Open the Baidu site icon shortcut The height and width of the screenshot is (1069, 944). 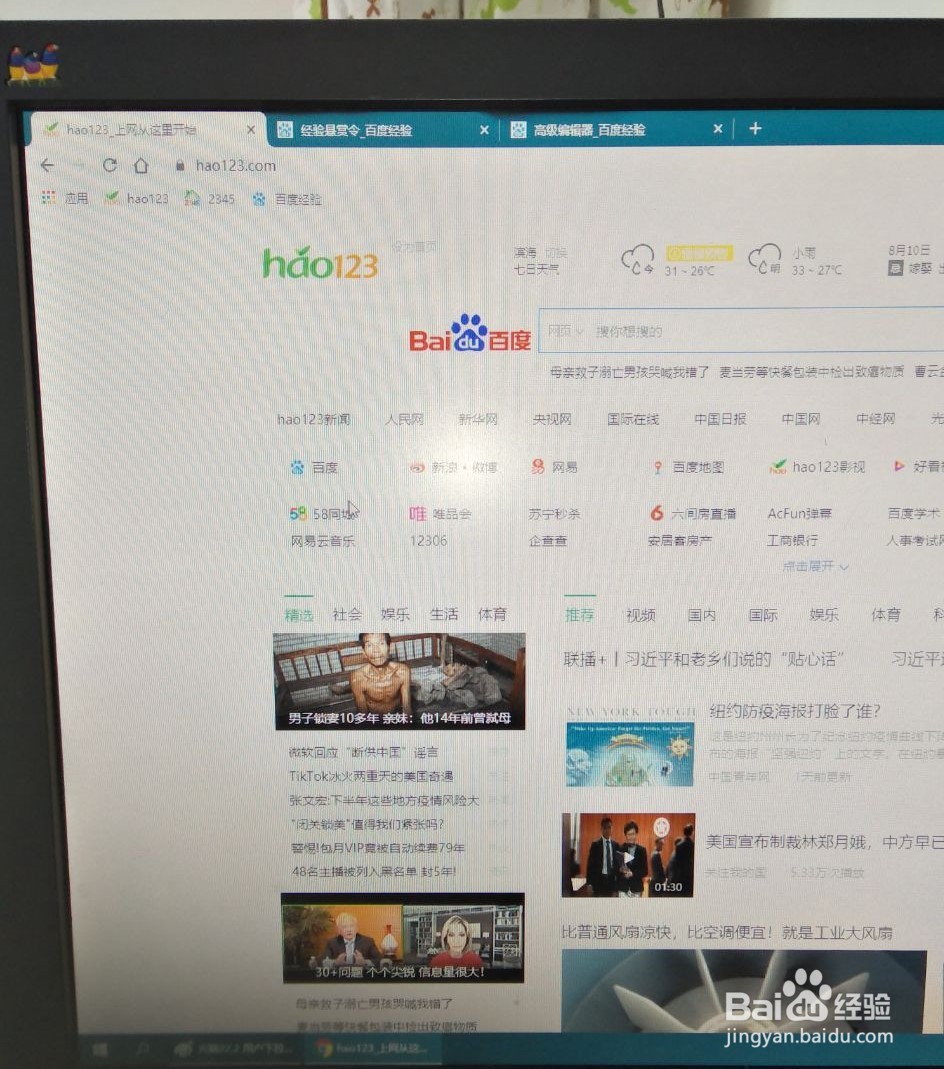point(296,467)
